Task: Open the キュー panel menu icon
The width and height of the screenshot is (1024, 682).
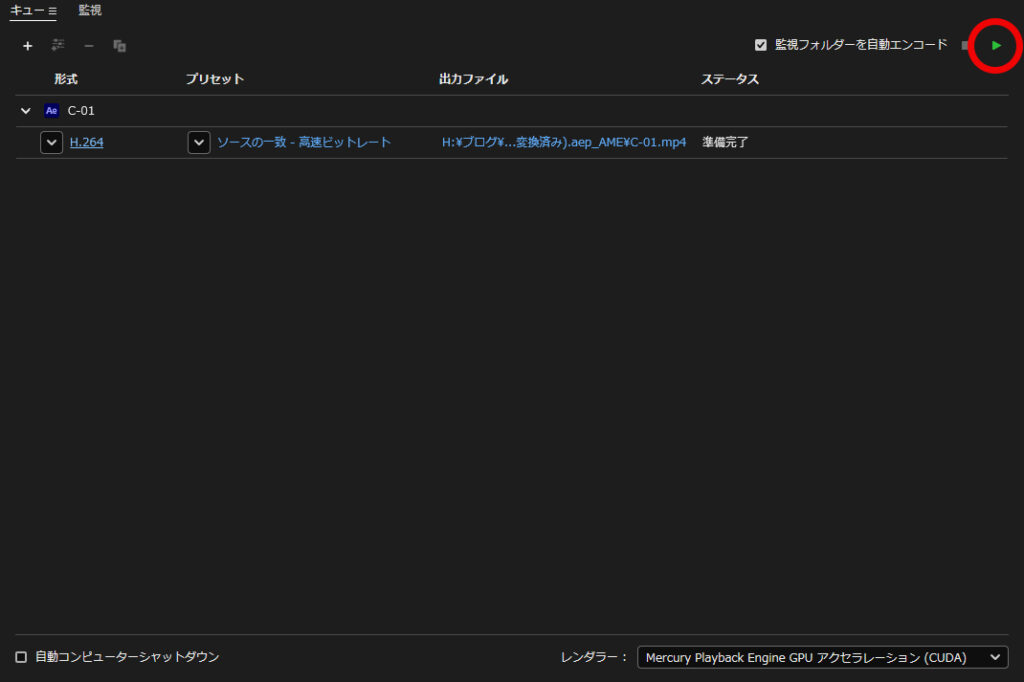Action: click(52, 11)
